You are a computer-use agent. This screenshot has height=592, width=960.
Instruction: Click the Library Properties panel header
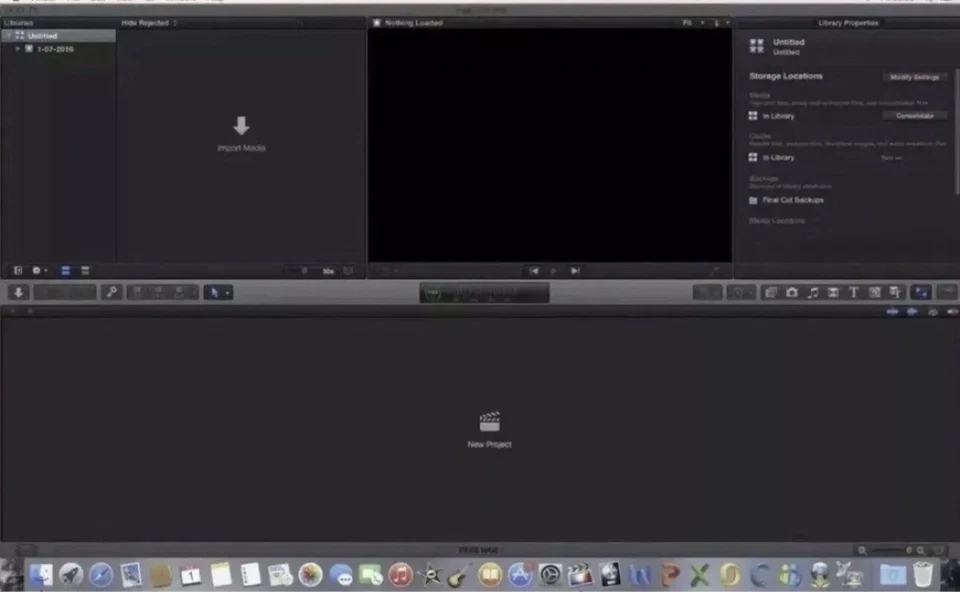point(848,22)
